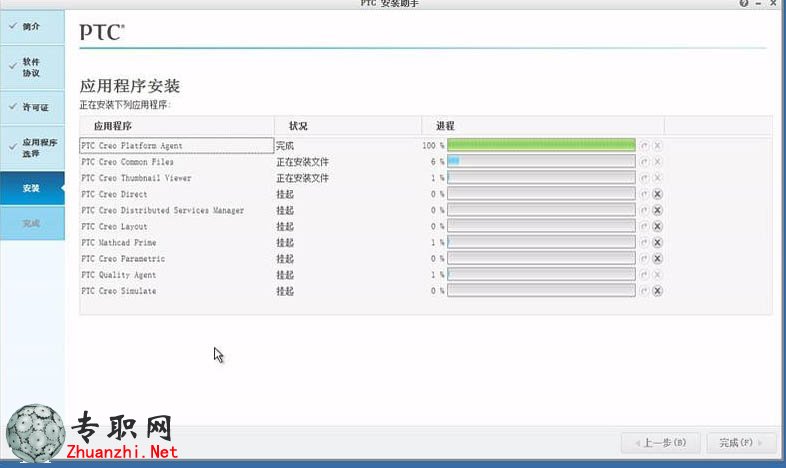Select the PTC Creo Parametric row name
786x468 pixels.
point(123,259)
